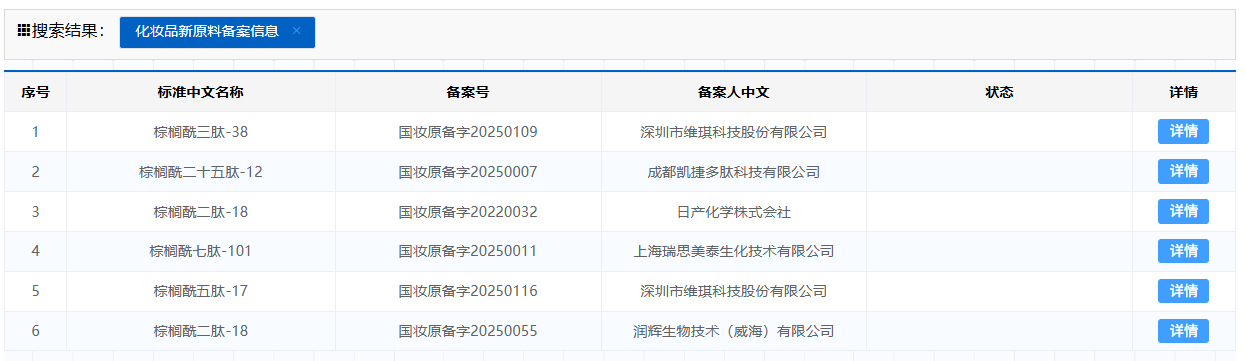Click the grid icon beside 搜索结果

[24, 31]
